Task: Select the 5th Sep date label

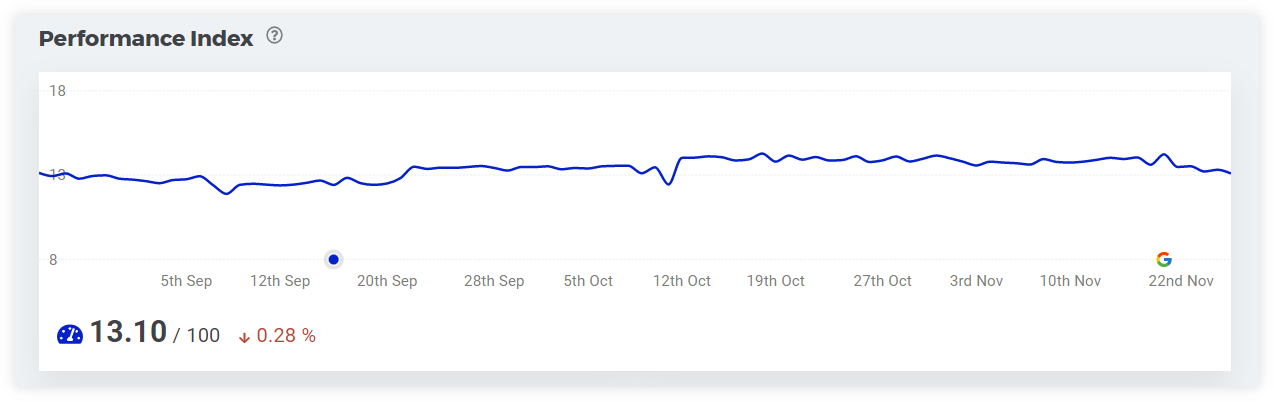Action: (186, 281)
